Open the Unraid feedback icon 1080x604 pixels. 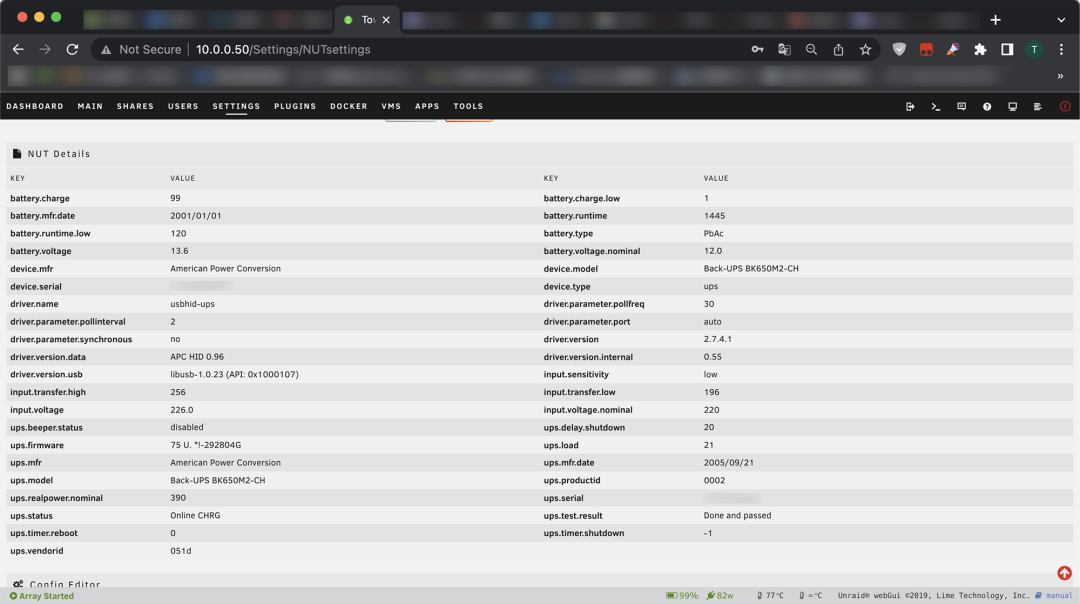coord(962,107)
